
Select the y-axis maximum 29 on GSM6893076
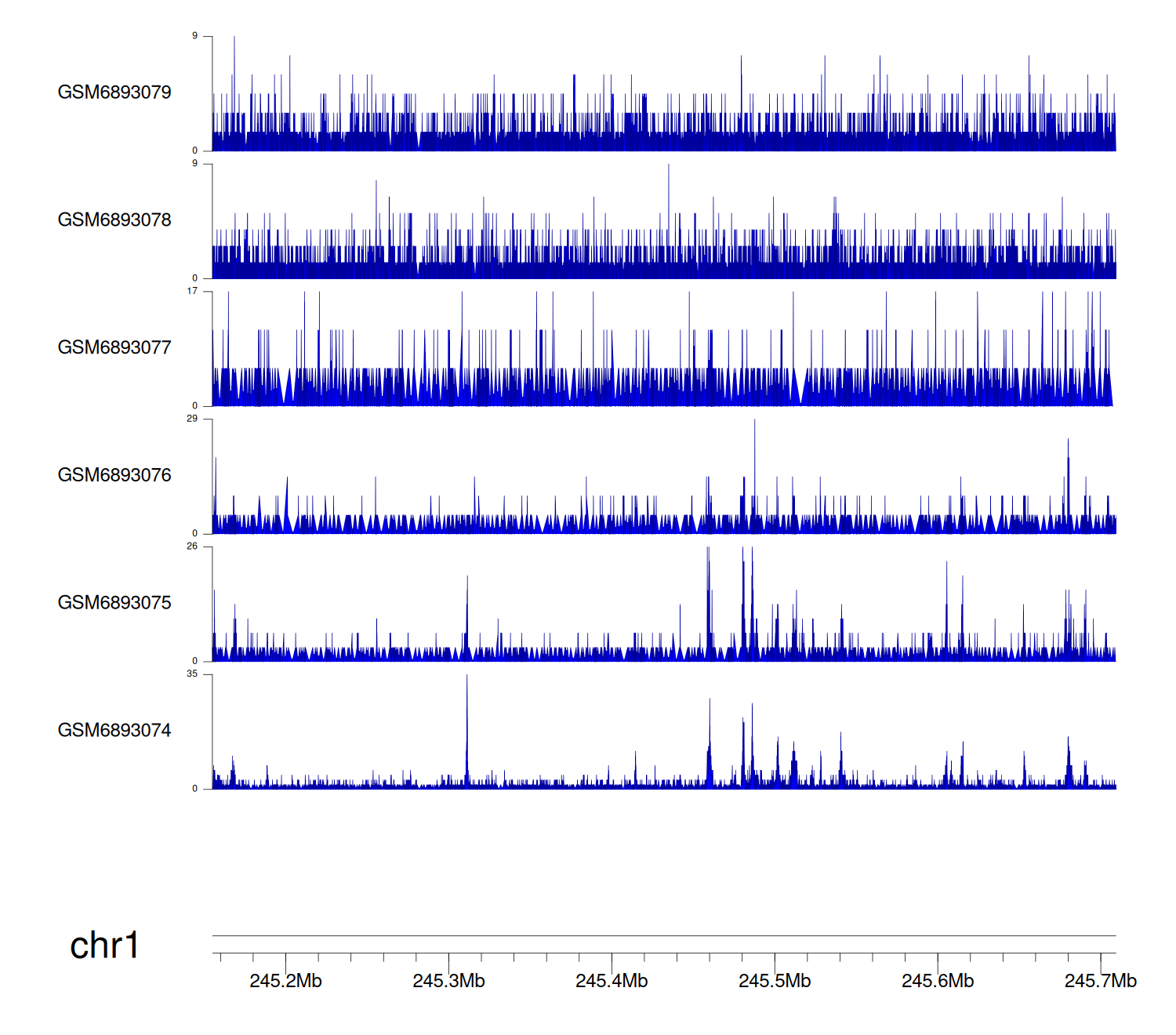[192, 419]
